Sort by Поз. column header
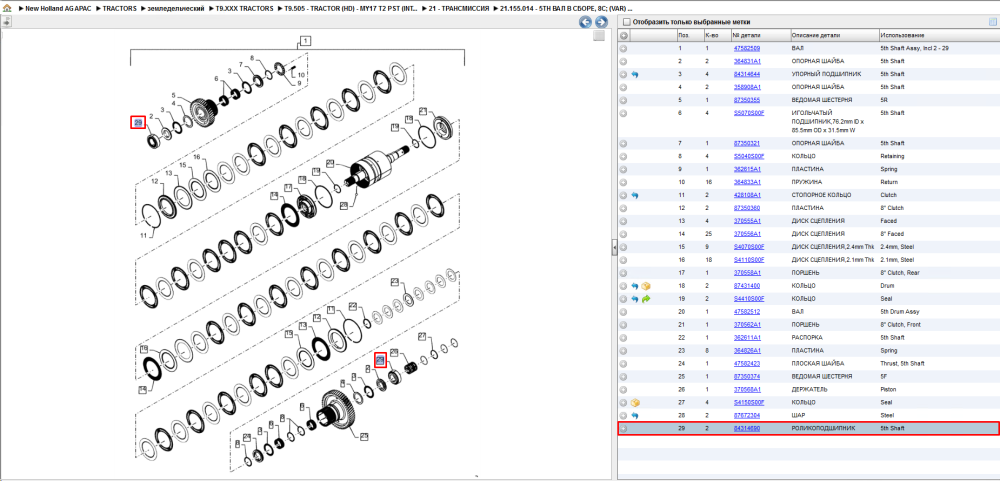Viewport: 1000px width, 481px height. coord(689,35)
